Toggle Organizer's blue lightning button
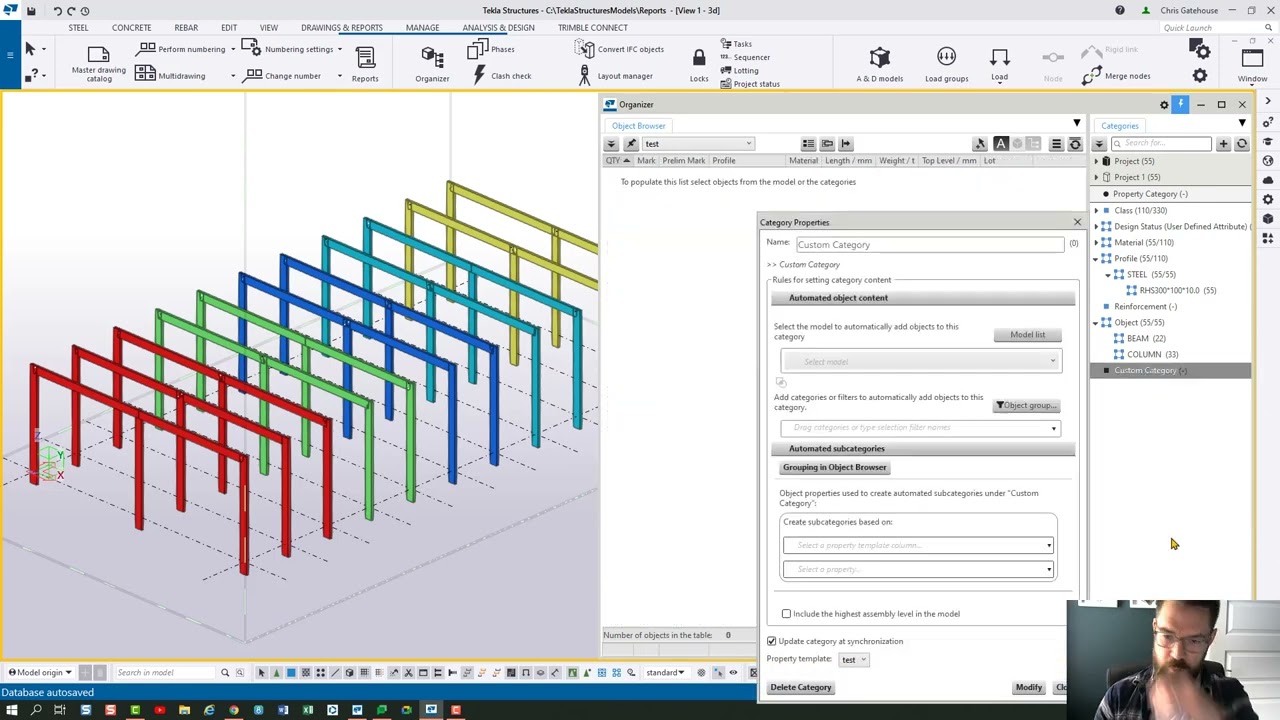 click(1180, 104)
